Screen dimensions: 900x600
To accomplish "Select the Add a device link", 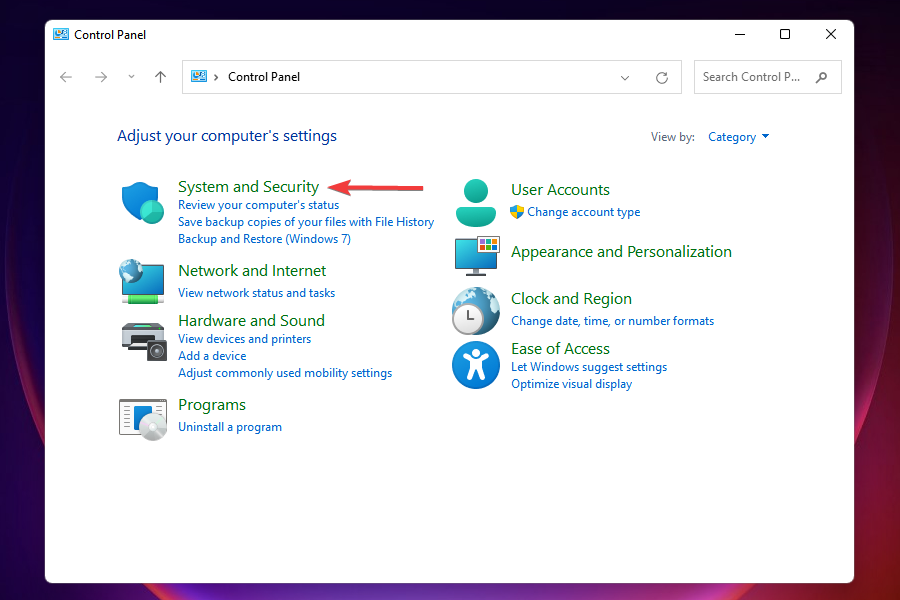I will (212, 356).
